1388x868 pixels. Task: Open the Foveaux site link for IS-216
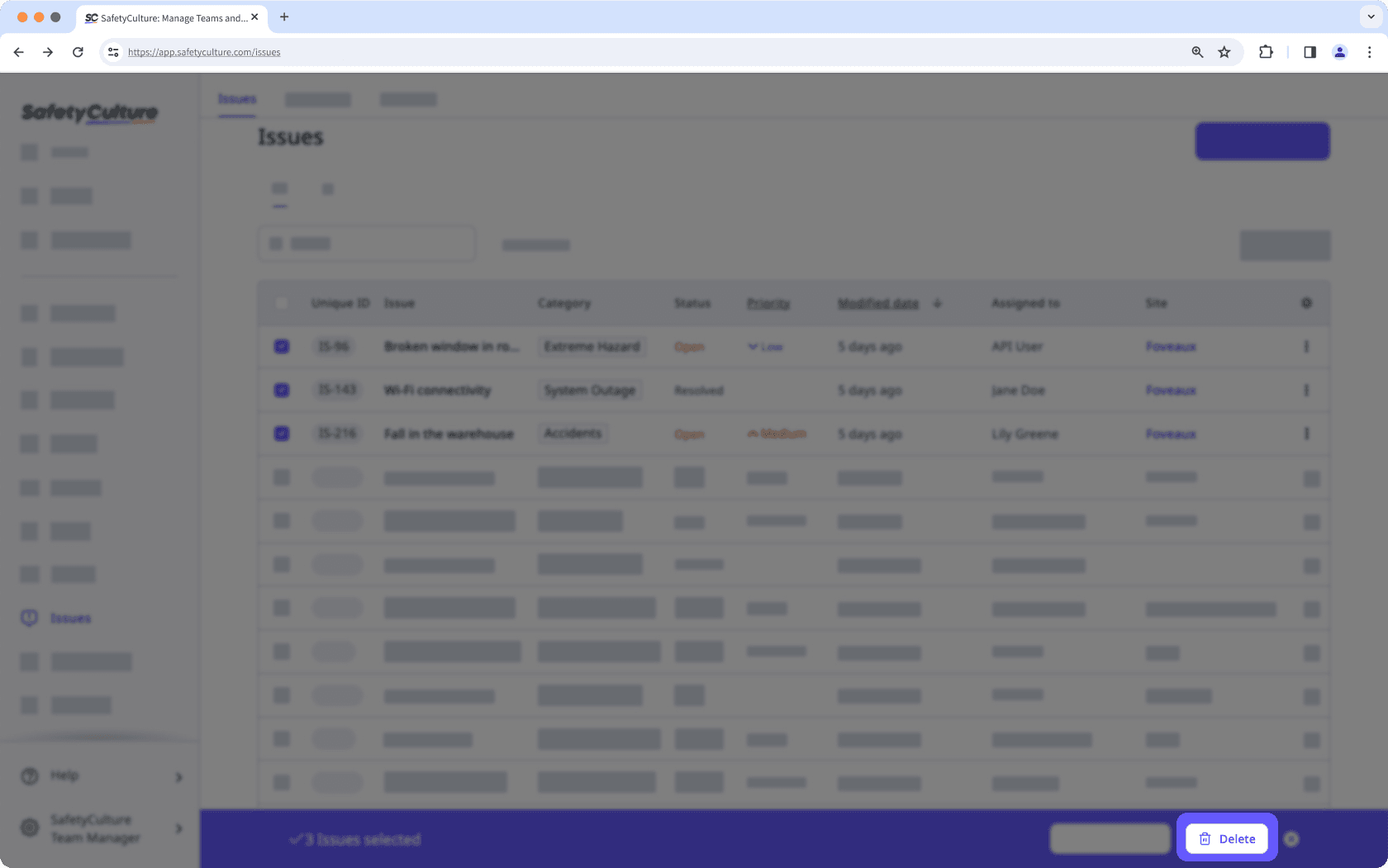click(x=1170, y=433)
